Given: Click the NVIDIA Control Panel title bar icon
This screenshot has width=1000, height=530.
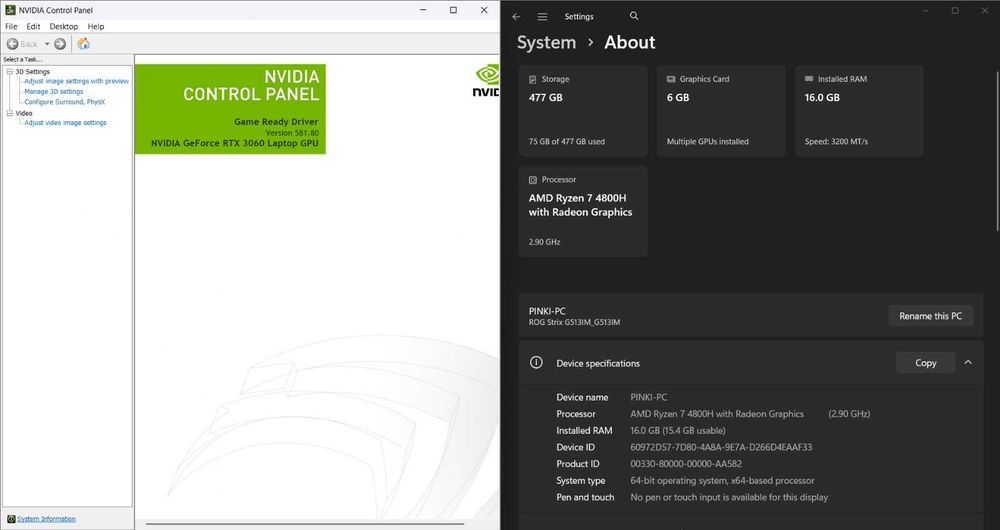Looking at the screenshot, I should [x=10, y=10].
